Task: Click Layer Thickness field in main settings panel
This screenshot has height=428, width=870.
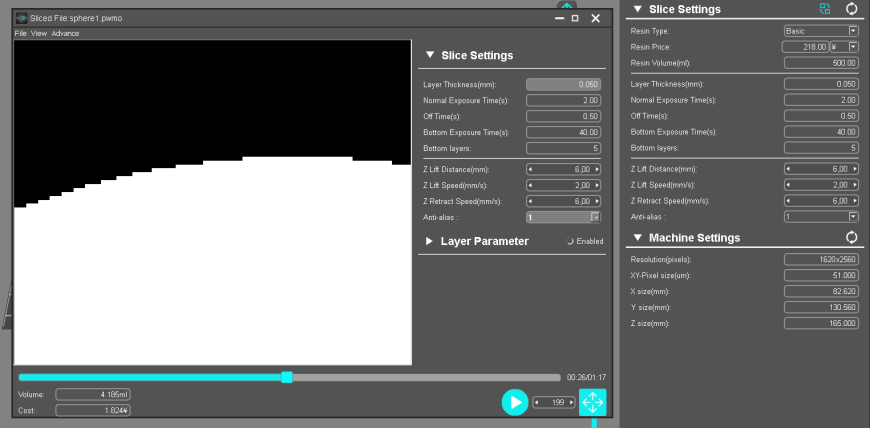Action: (x=821, y=84)
